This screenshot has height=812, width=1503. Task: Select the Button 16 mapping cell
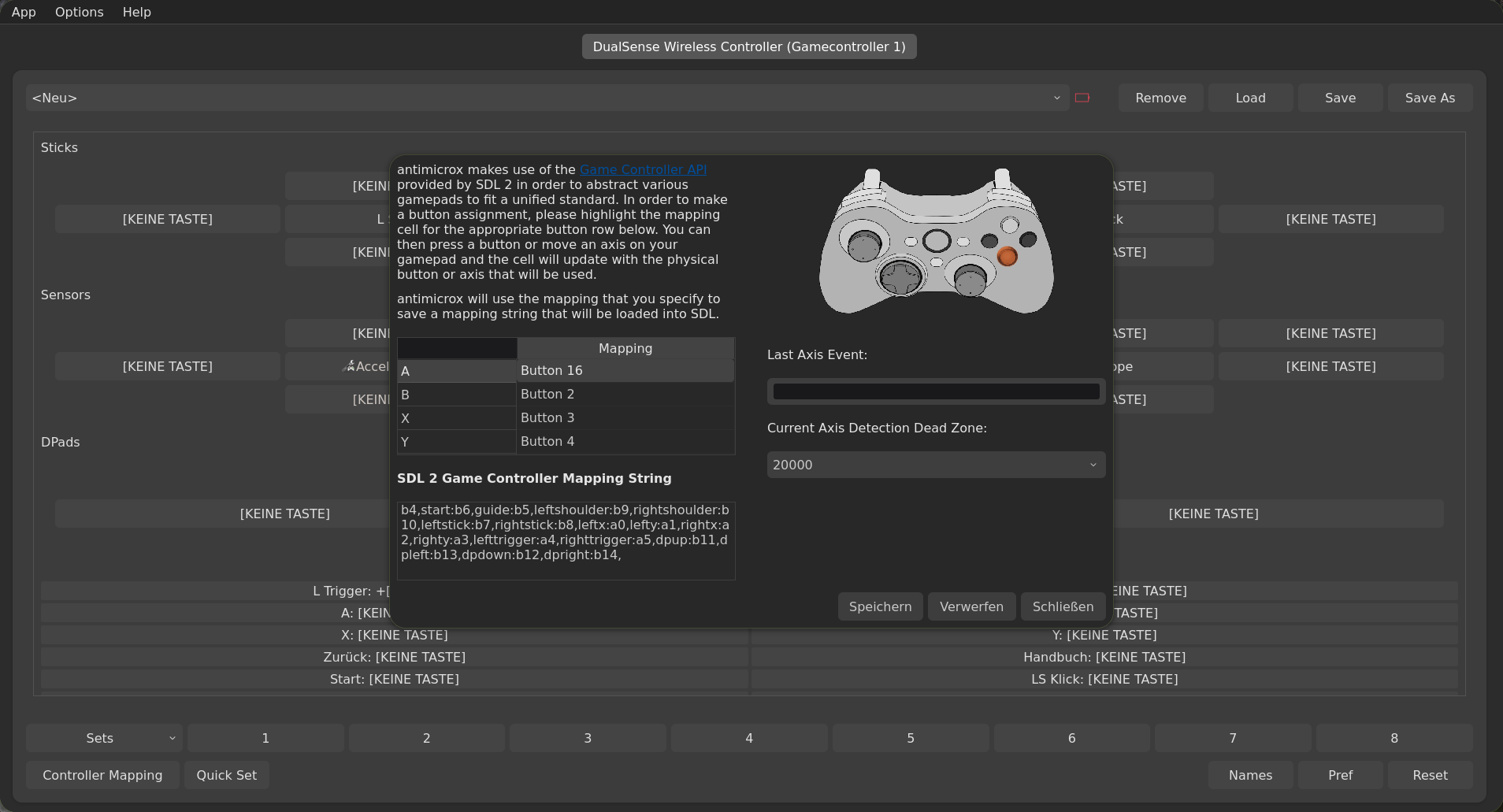click(x=625, y=370)
